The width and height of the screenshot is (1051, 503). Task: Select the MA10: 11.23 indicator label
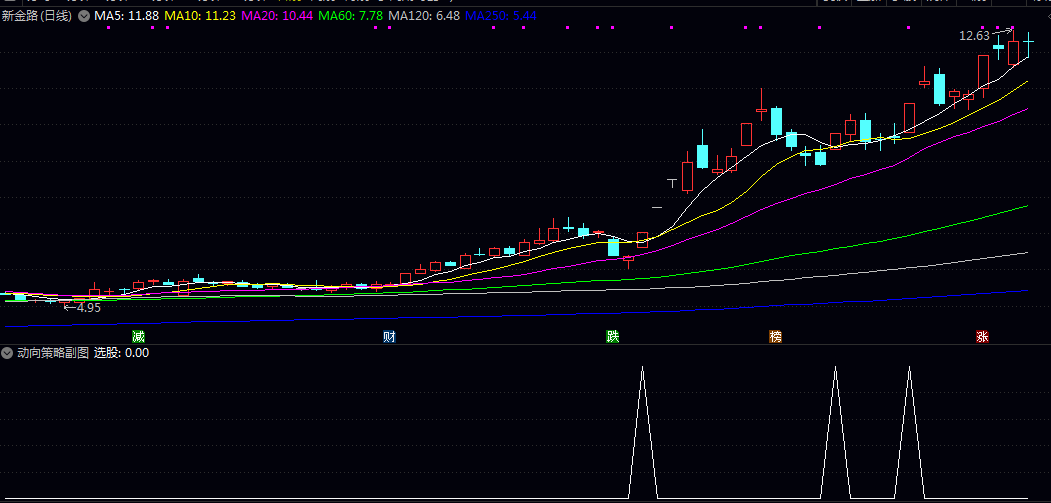click(x=200, y=16)
